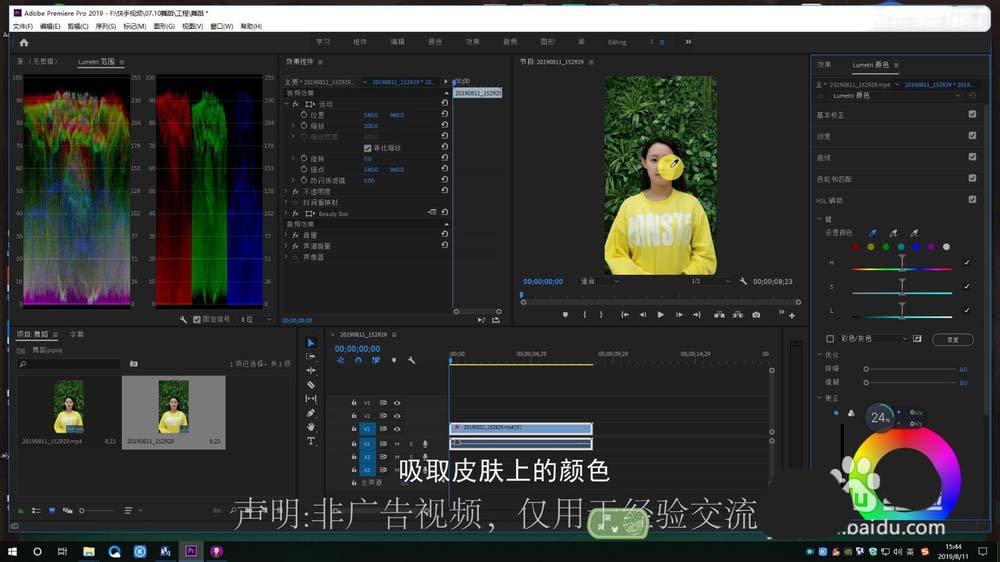
Task: Toggle 创意 section checkbox
Action: click(972, 135)
